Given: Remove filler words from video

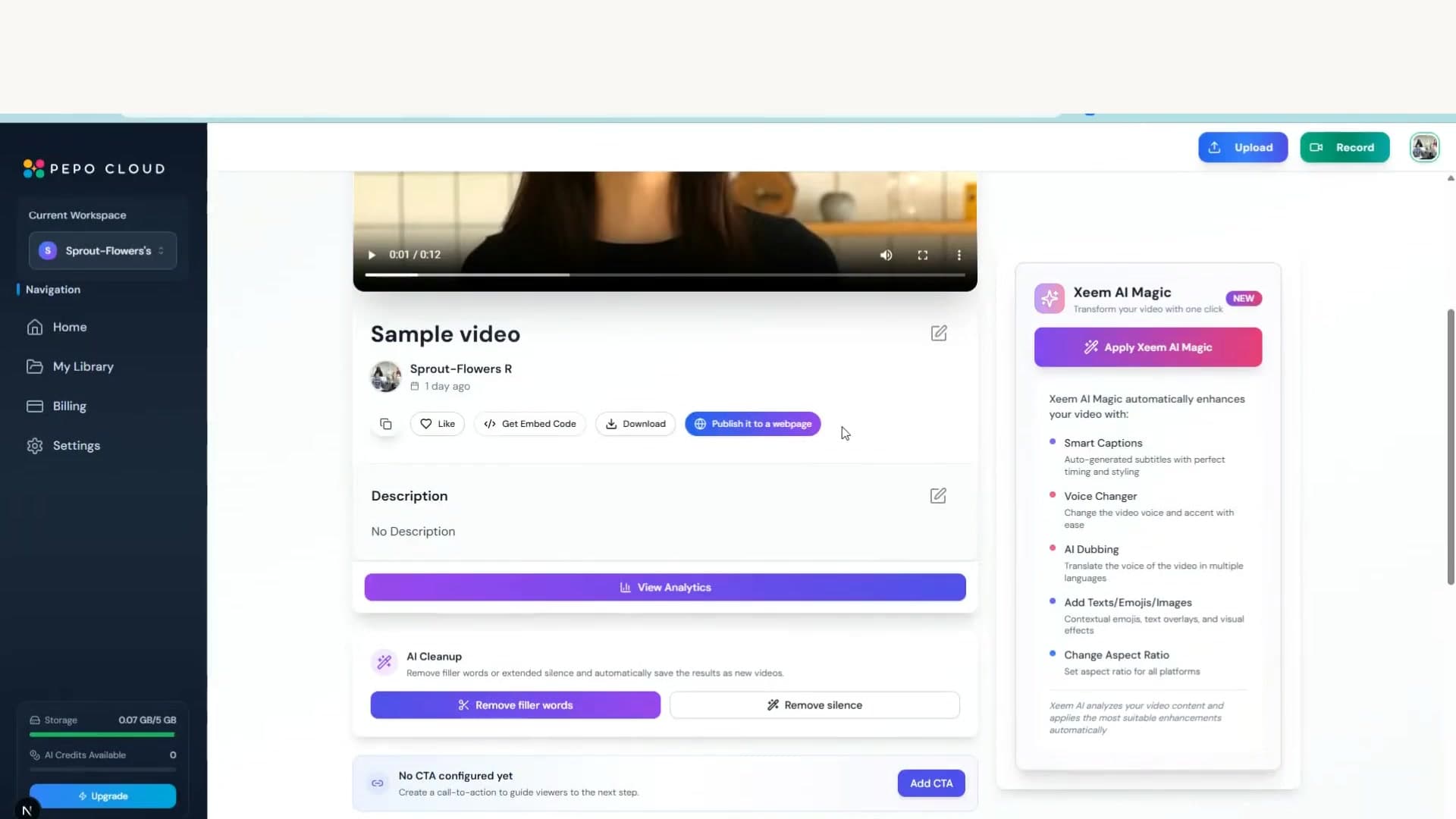Looking at the screenshot, I should (516, 705).
